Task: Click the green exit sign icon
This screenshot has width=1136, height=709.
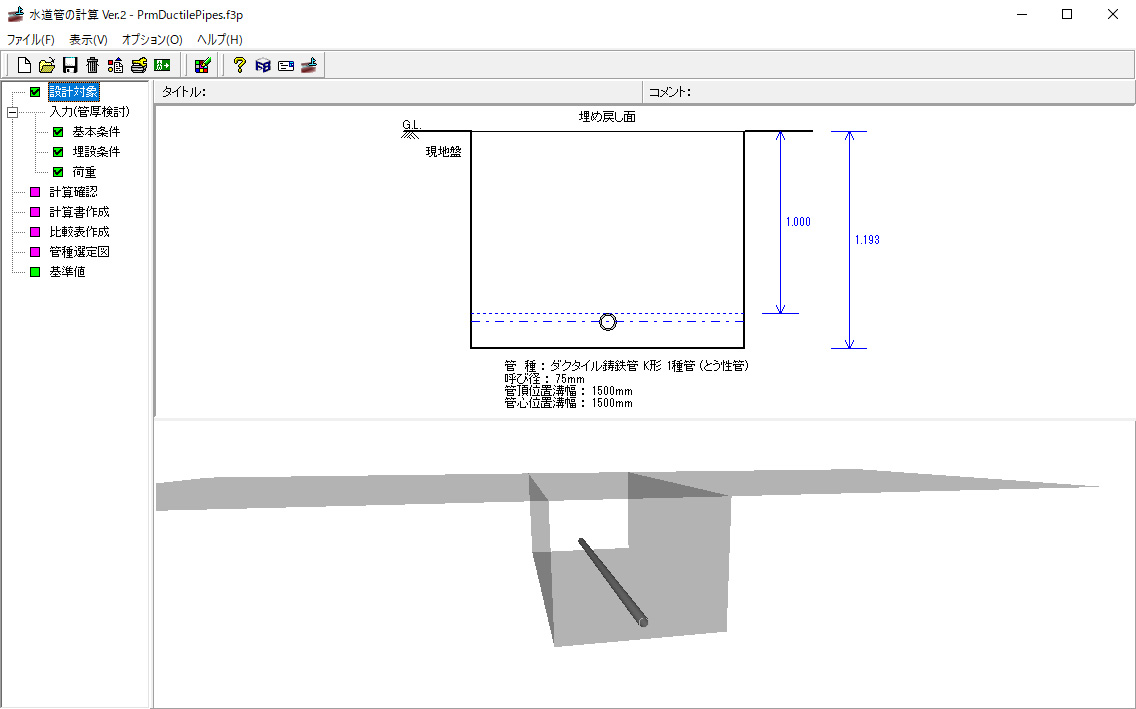Action: 162,65
